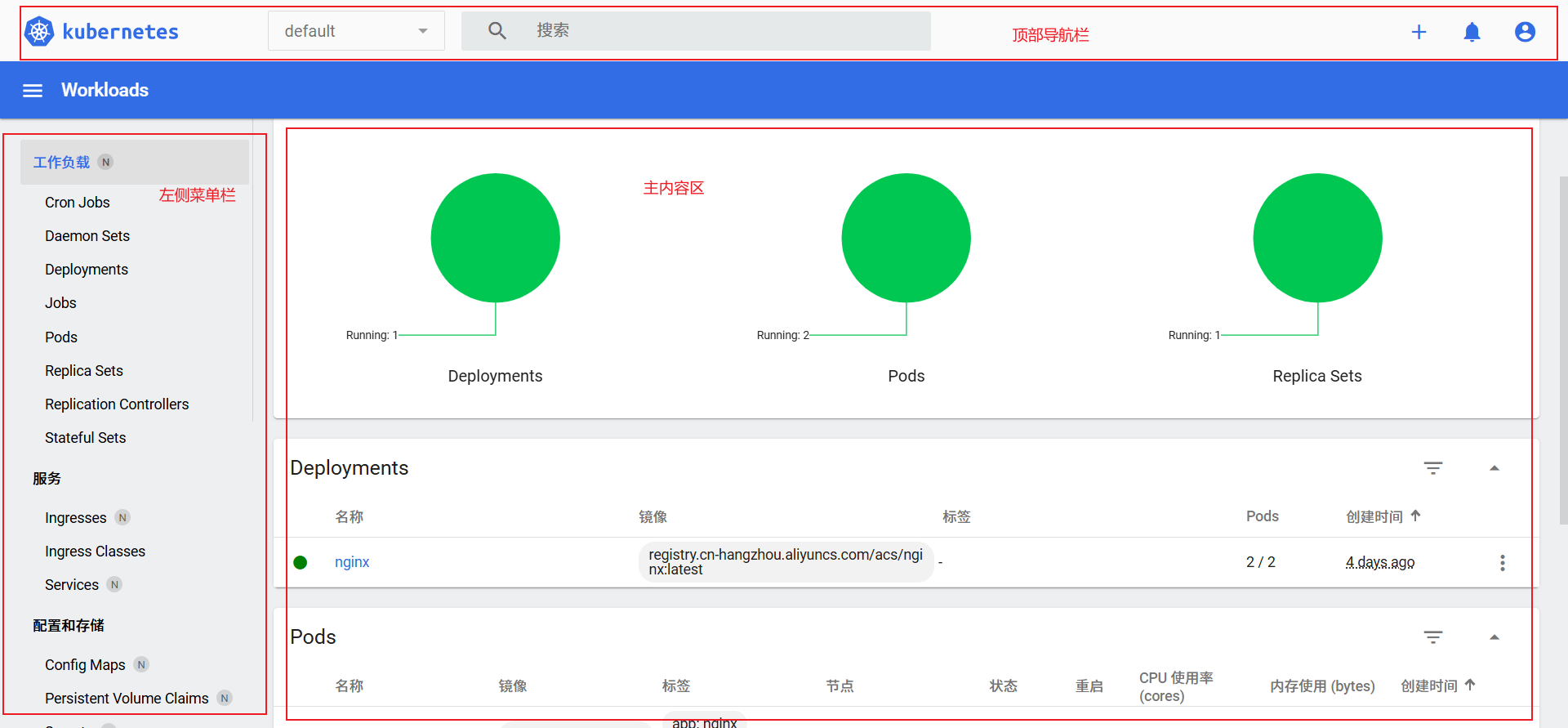Go to Stateful Sets in sidebar
This screenshot has height=728, width=1568.
(86, 438)
